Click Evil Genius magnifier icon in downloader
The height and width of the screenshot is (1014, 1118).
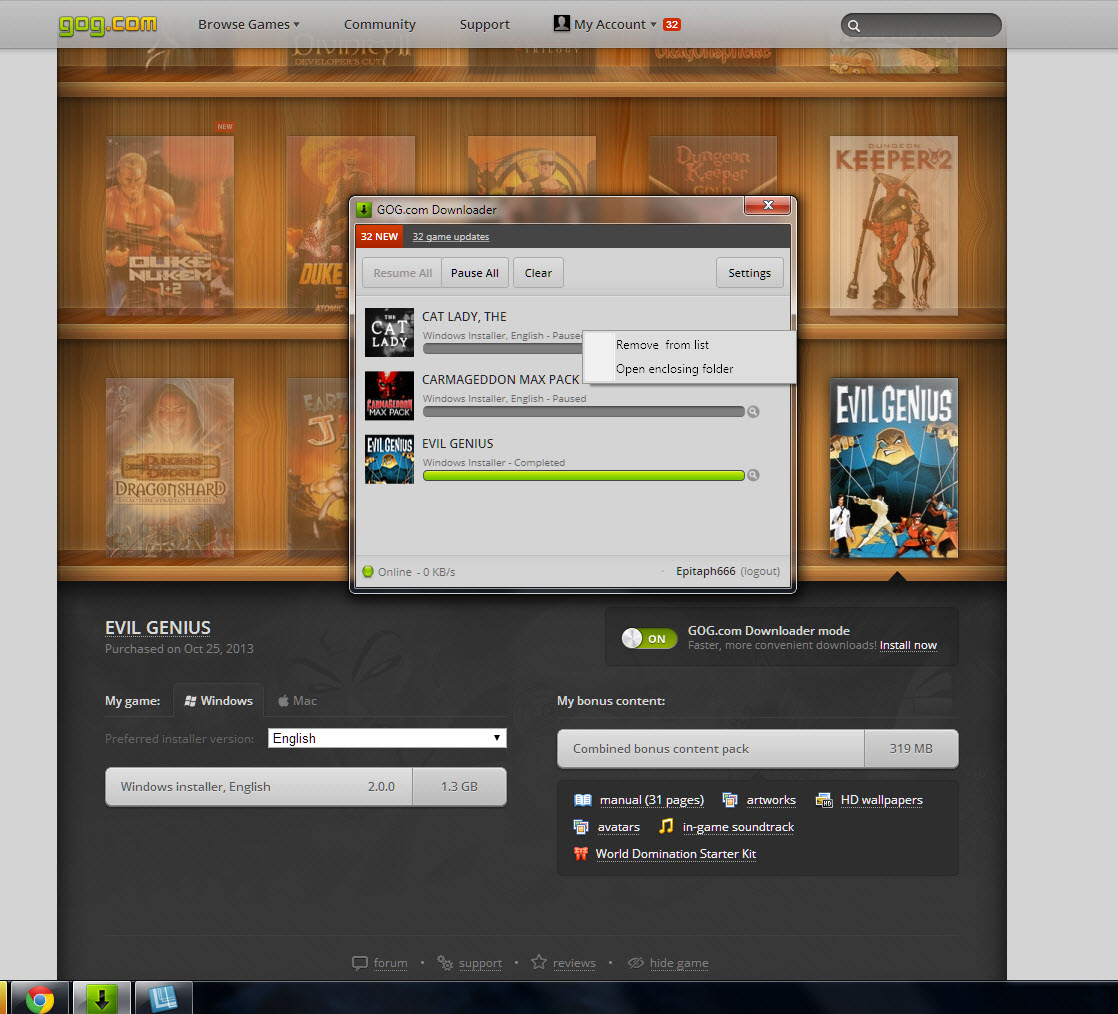tap(753, 475)
